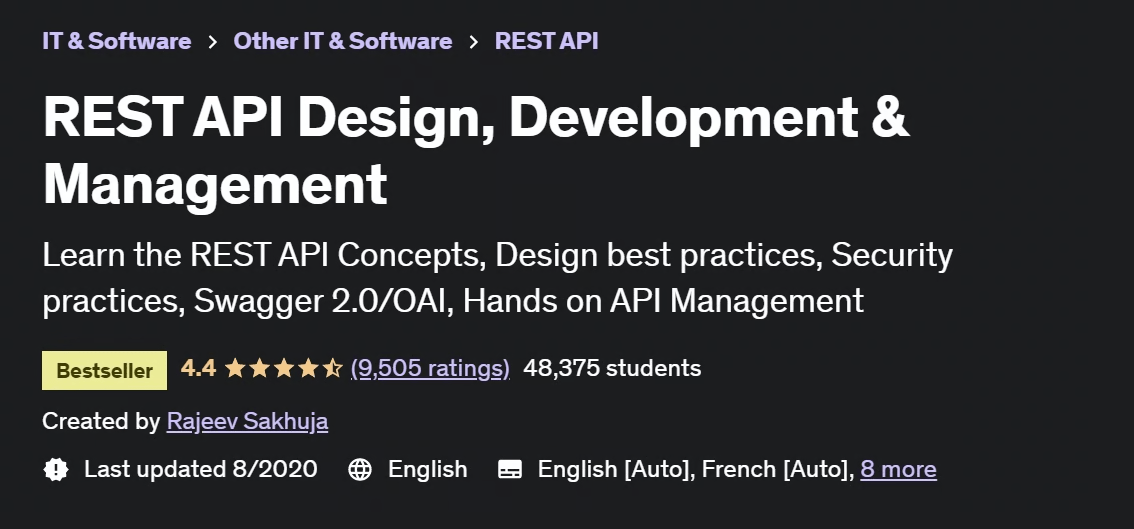Click chevron after IT & Software breadcrumb
1134x529 pixels.
click(x=212, y=42)
